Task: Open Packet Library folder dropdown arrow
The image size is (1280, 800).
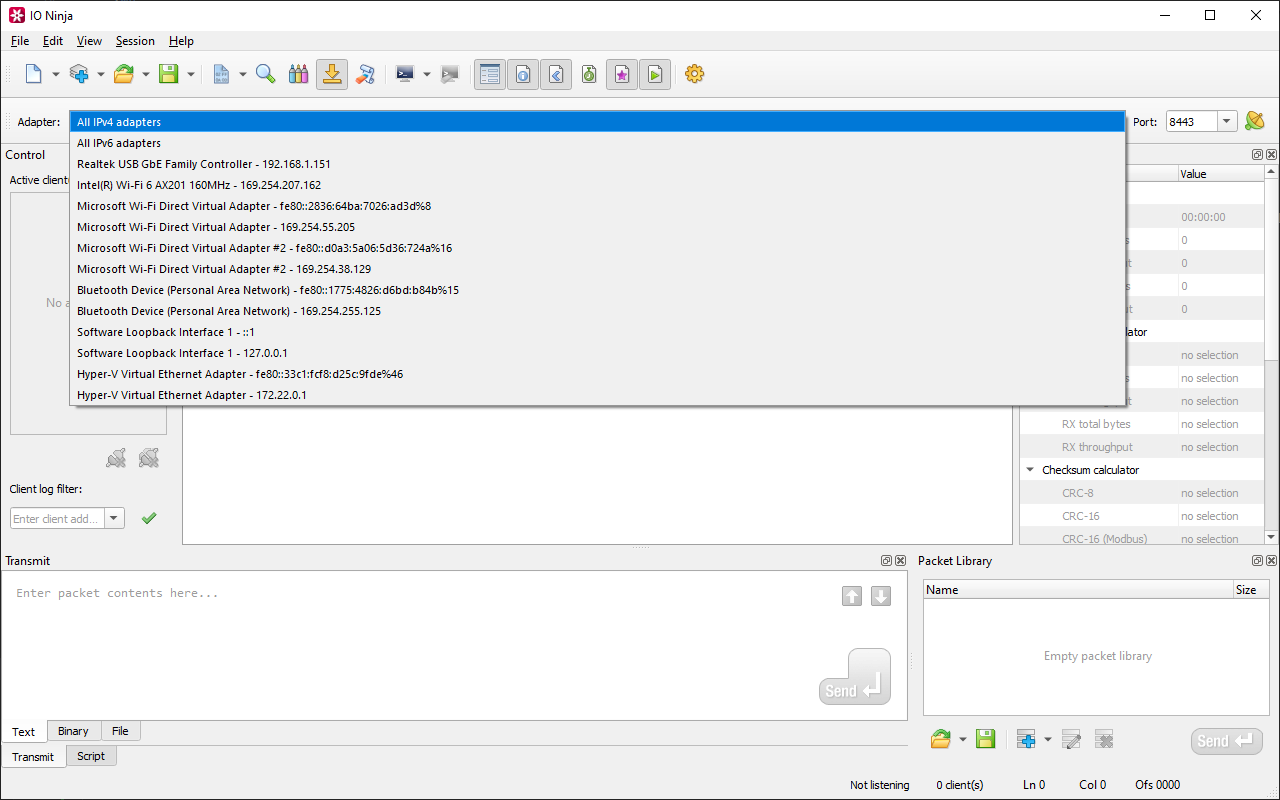Action: click(x=963, y=740)
